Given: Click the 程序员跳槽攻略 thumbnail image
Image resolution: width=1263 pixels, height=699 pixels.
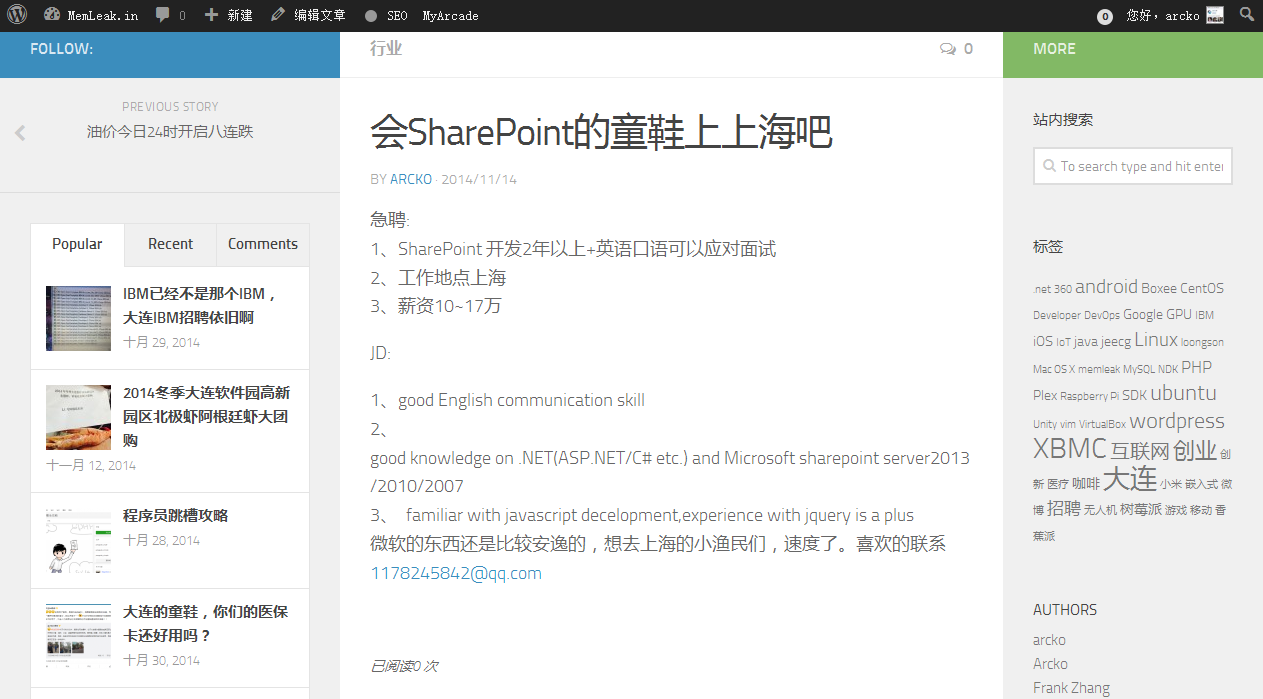Looking at the screenshot, I should coord(79,541).
